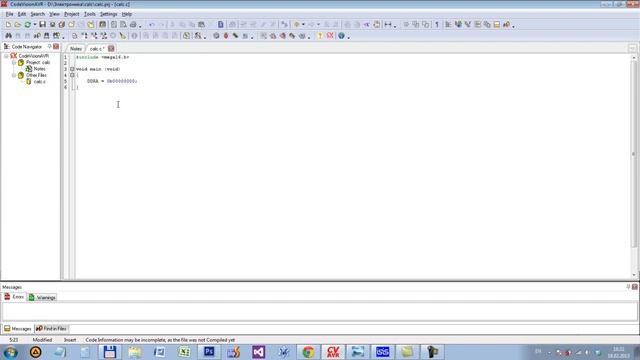Click the Open file folder icon
This screenshot has height=360, width=640.
(18, 25)
